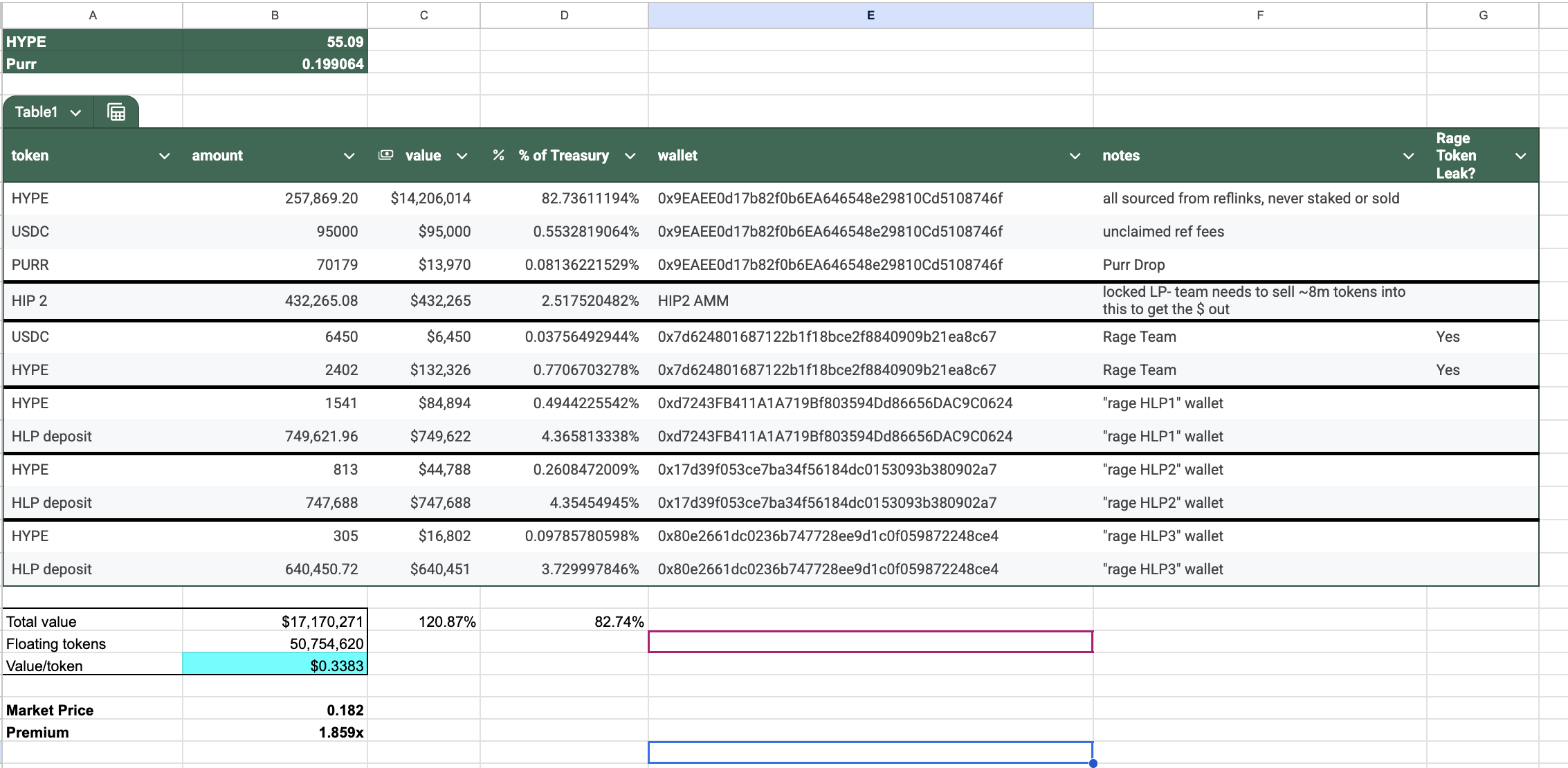This screenshot has width=1568, height=768.
Task: Open the table view icon next to Table1
Action: point(116,112)
